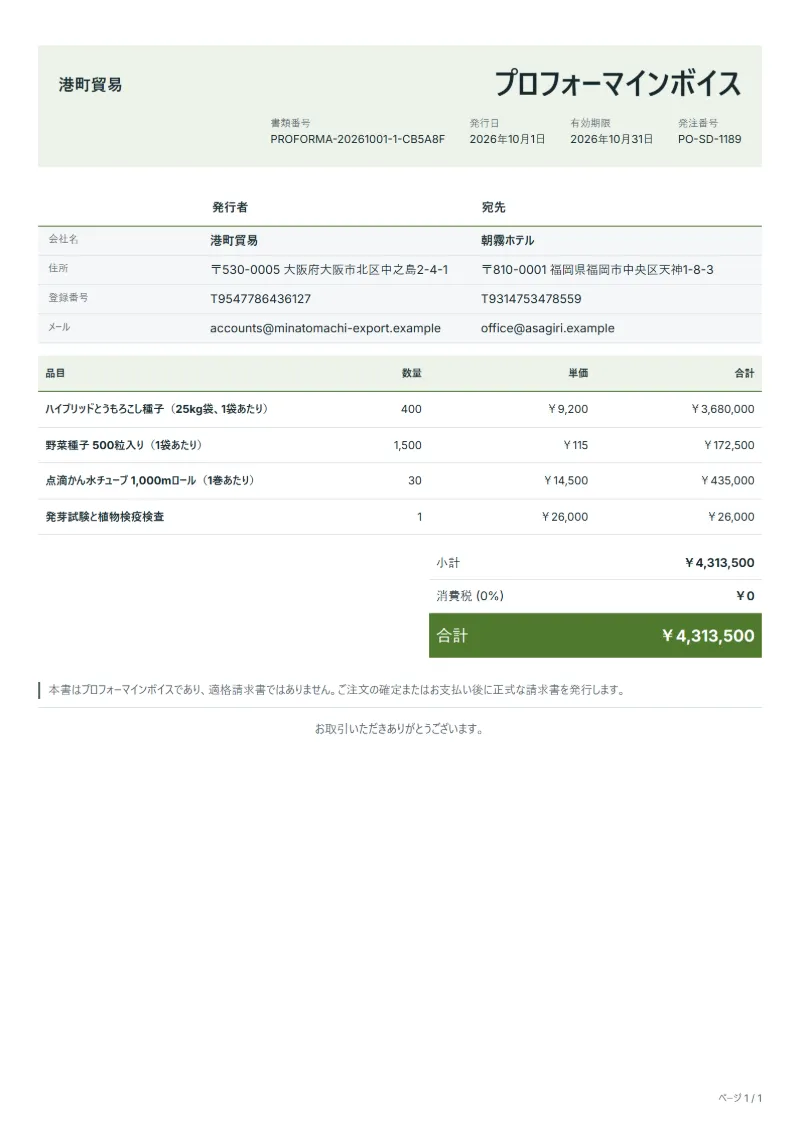Click the 住所 row label
Viewport: 800px width, 1131px height.
coord(58,268)
